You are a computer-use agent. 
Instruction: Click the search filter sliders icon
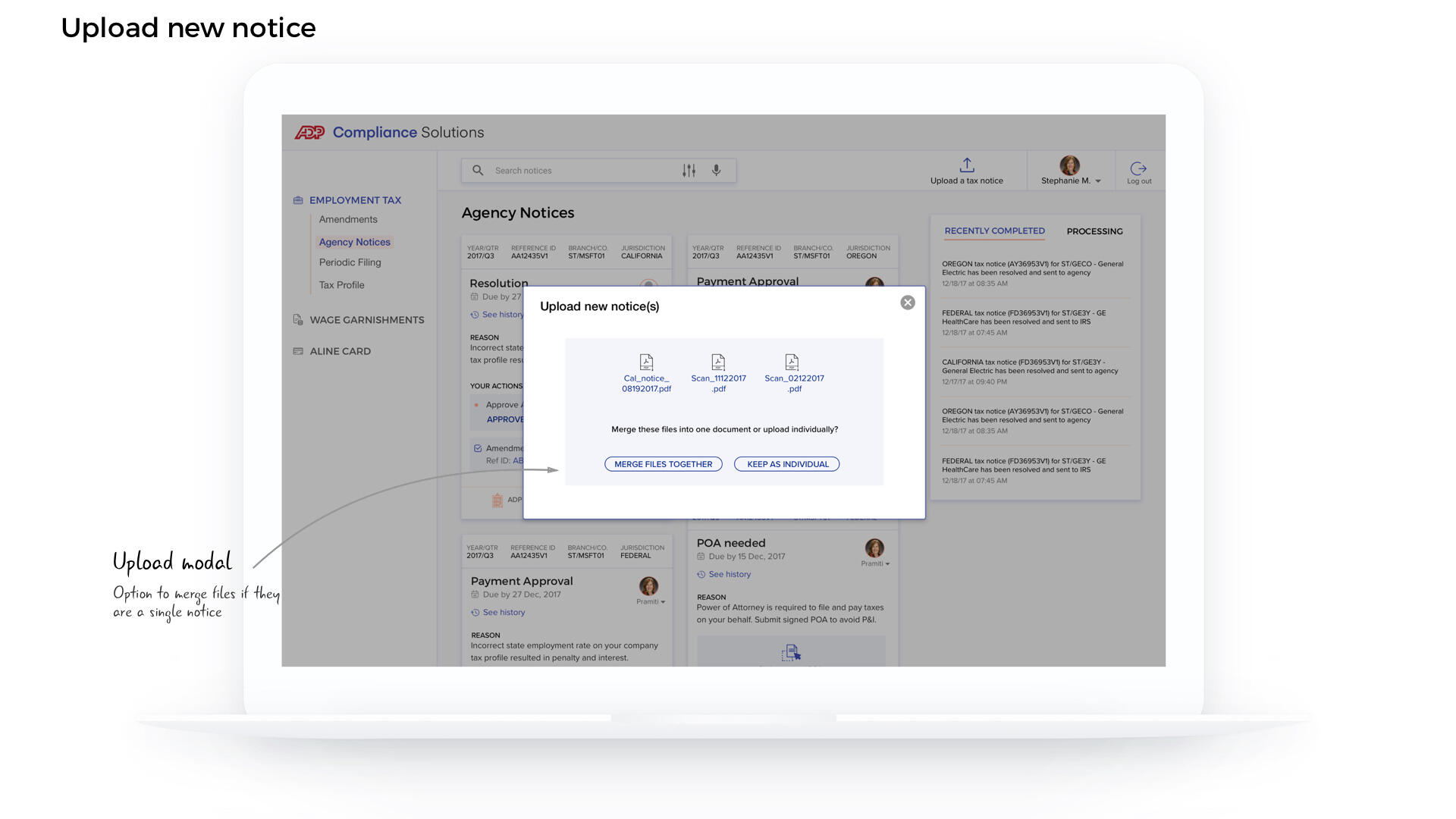coord(689,171)
